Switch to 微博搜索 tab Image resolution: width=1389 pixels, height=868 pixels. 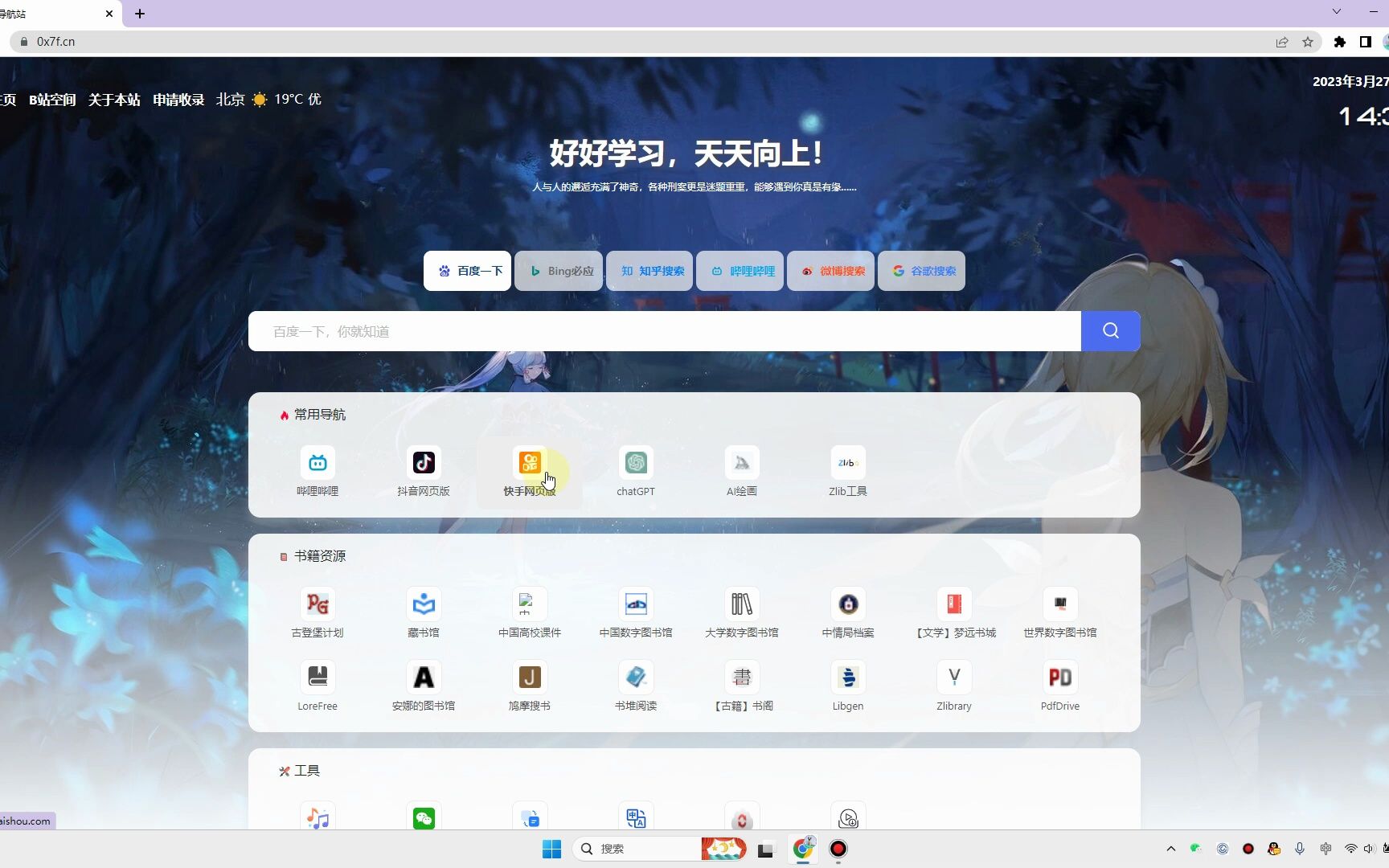[831, 271]
